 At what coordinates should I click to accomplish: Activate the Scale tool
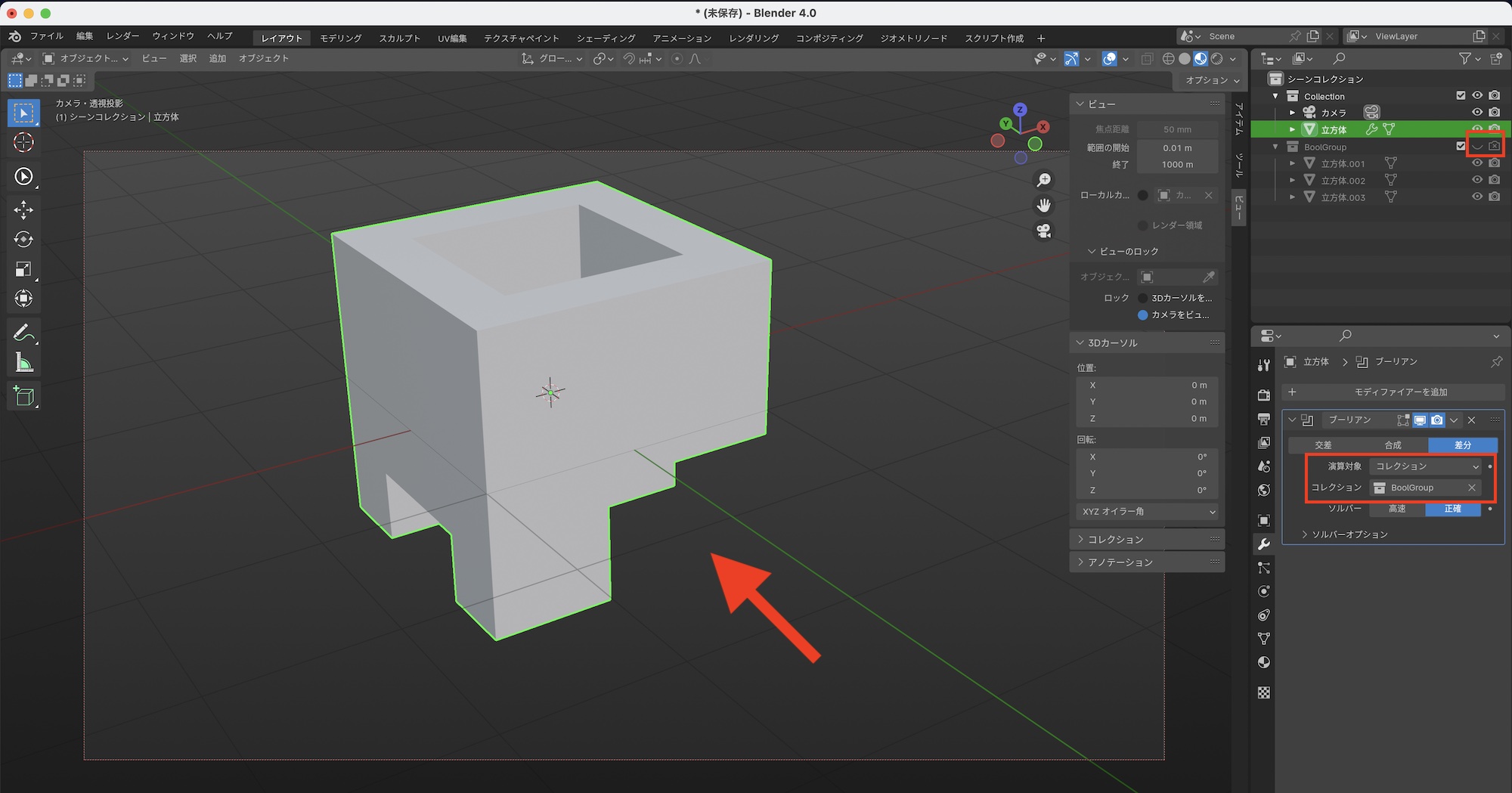[23, 269]
